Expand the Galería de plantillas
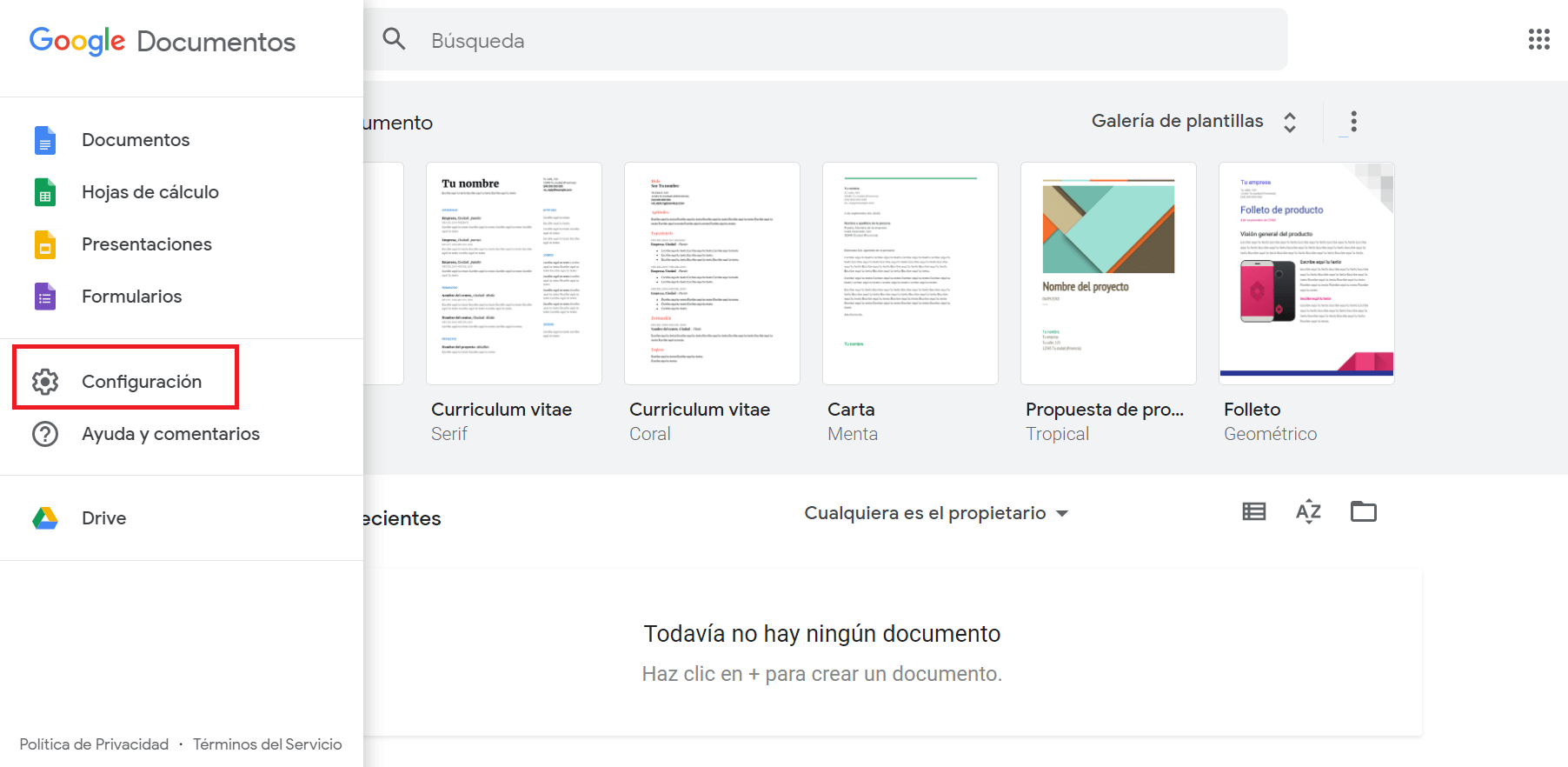 [x=1195, y=122]
